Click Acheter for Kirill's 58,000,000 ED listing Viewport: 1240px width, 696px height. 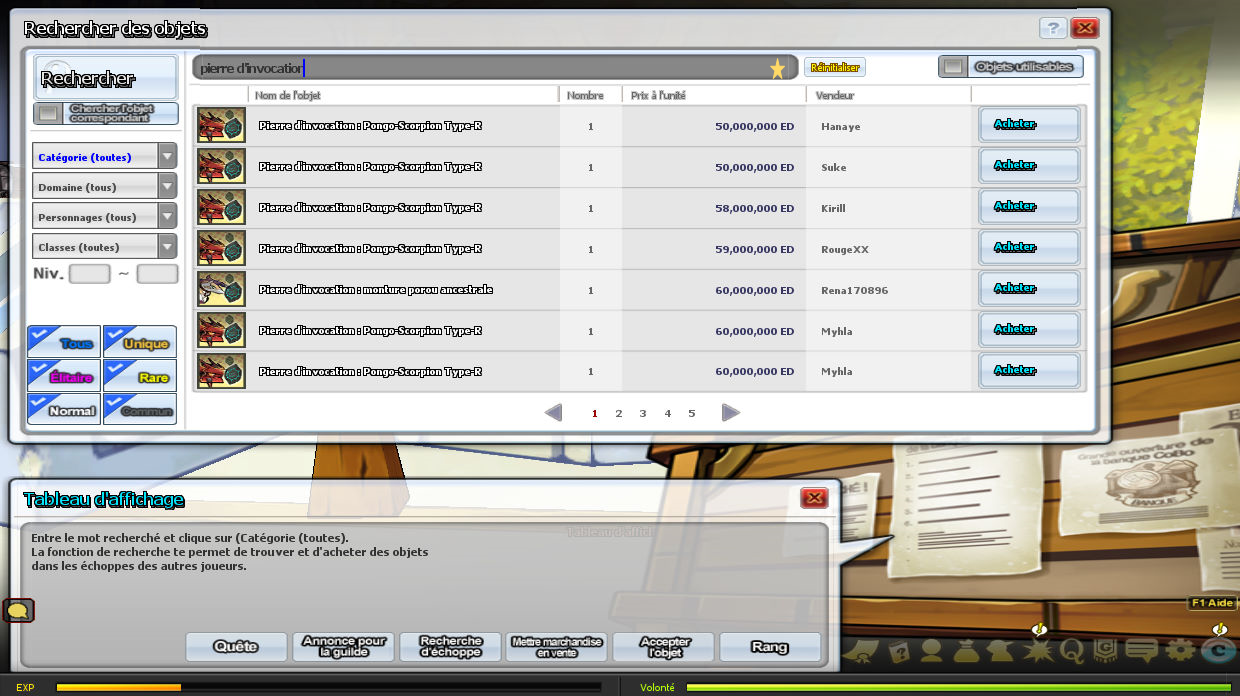point(1029,207)
